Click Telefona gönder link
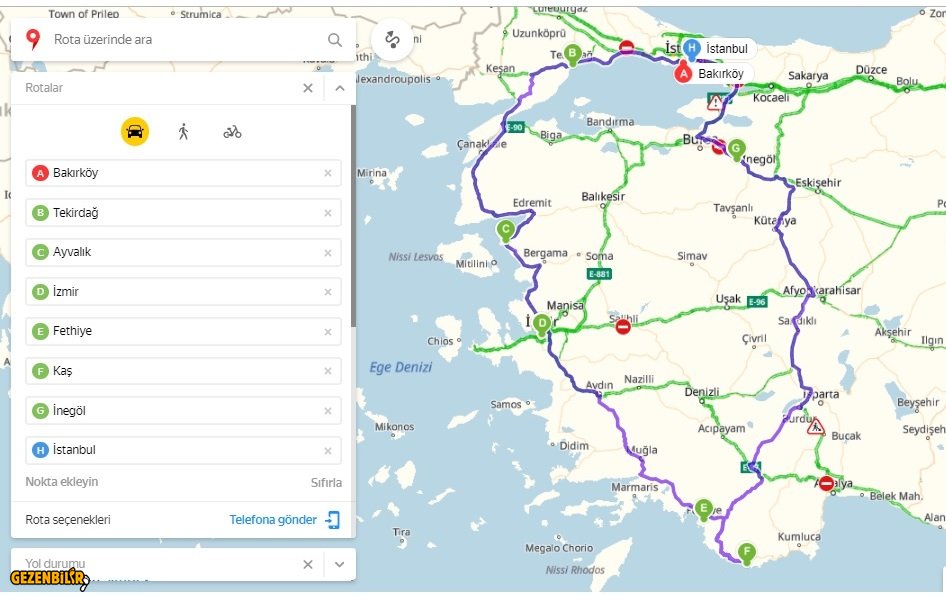946x597 pixels. (273, 520)
